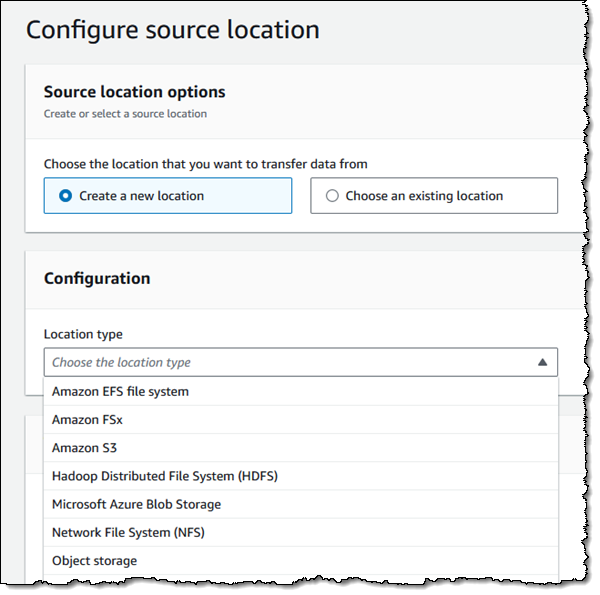This screenshot has width=600, height=595.
Task: Choose Amazon EFS file system from the list
Action: 120,392
